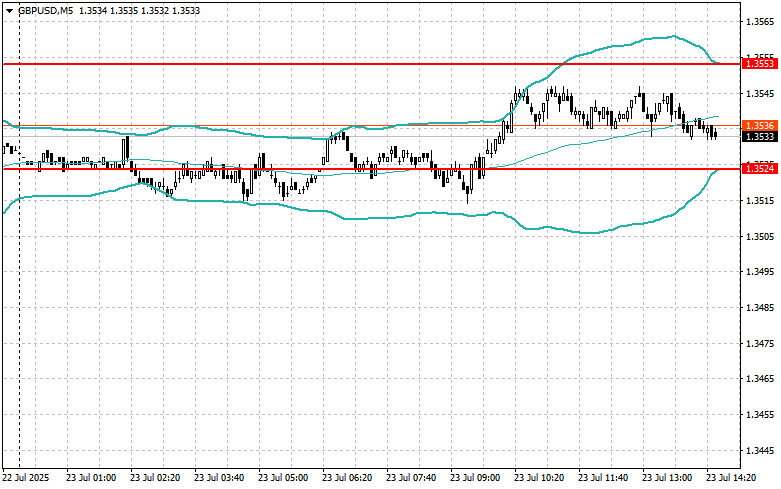The image size is (781, 489).
Task: Click the 23 Jul 03:40 time label
Action: point(219,478)
